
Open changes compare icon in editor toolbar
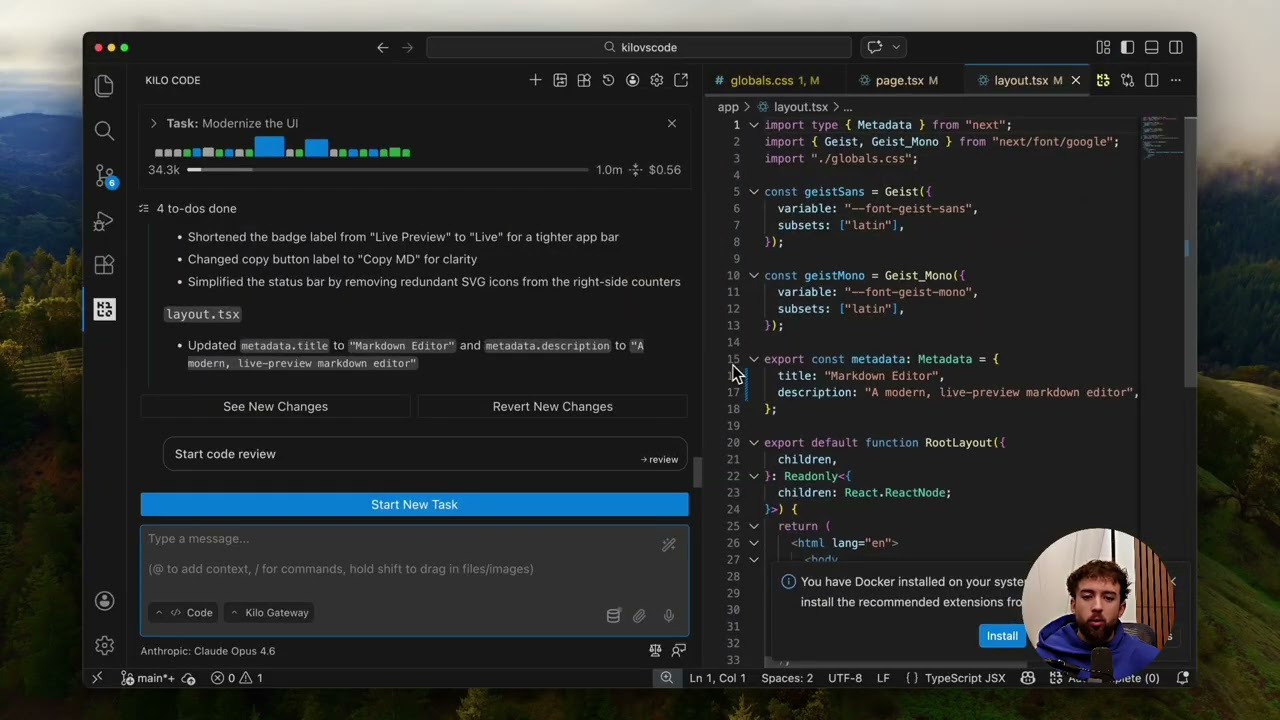tap(1127, 80)
